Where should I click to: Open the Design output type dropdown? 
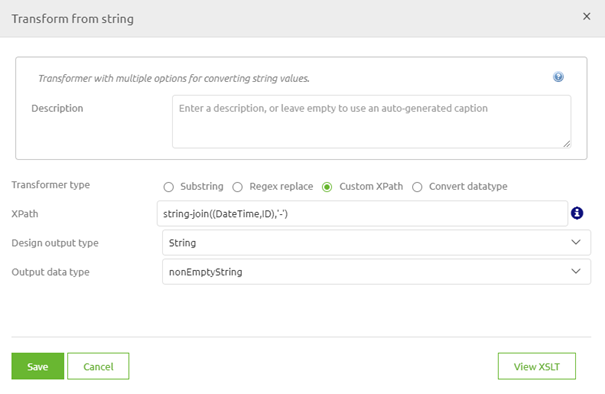(x=376, y=243)
